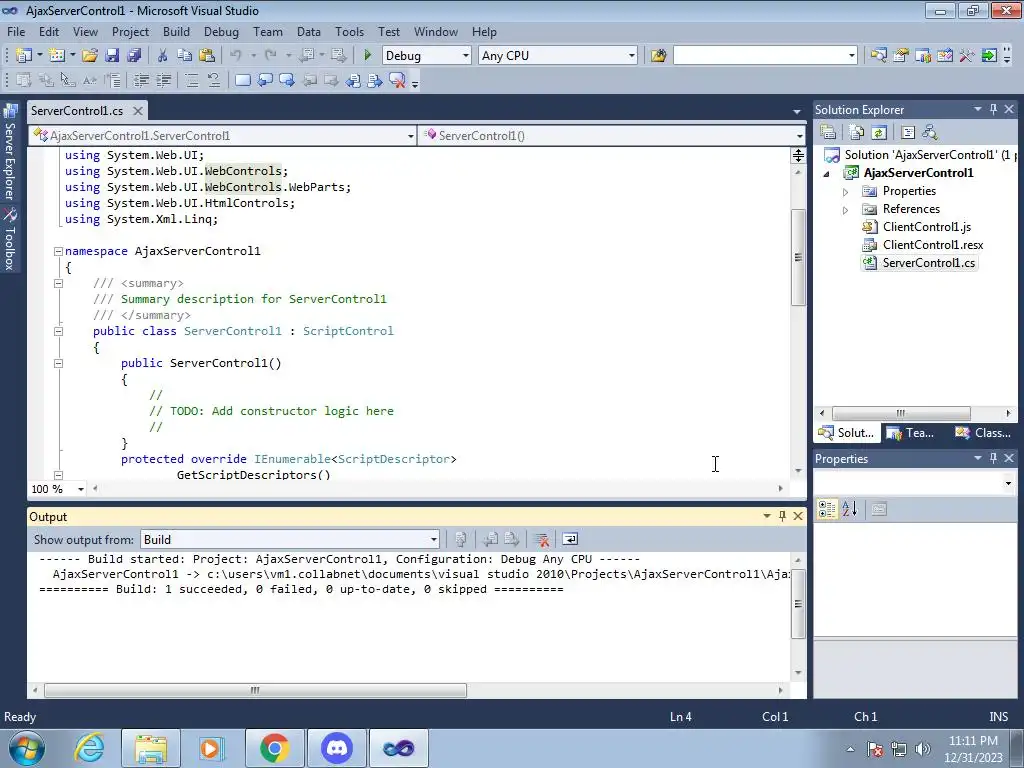This screenshot has width=1024, height=768.
Task: Increase line indent icon
Action: pos(163,80)
